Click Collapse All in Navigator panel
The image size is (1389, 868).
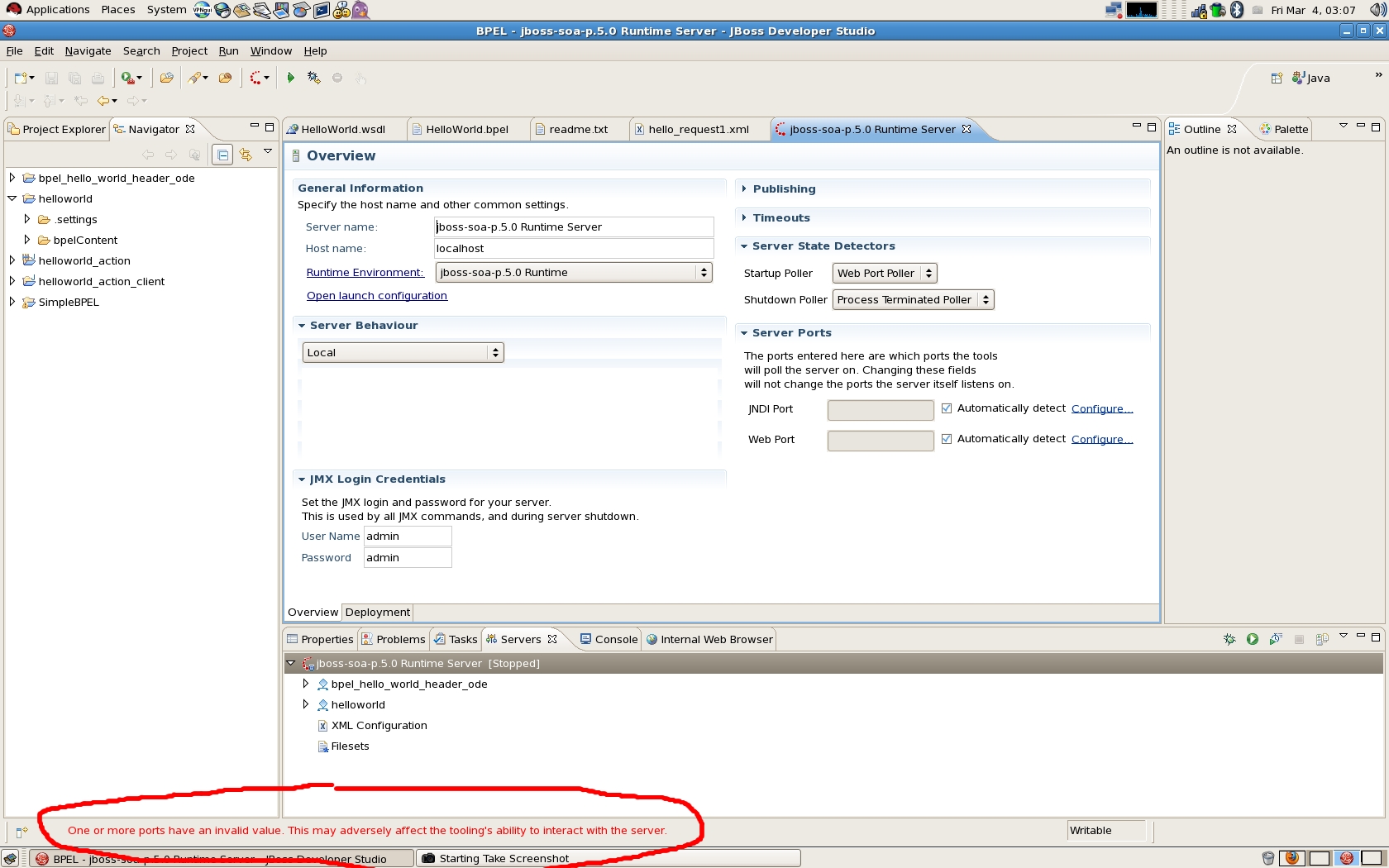pyautogui.click(x=222, y=155)
